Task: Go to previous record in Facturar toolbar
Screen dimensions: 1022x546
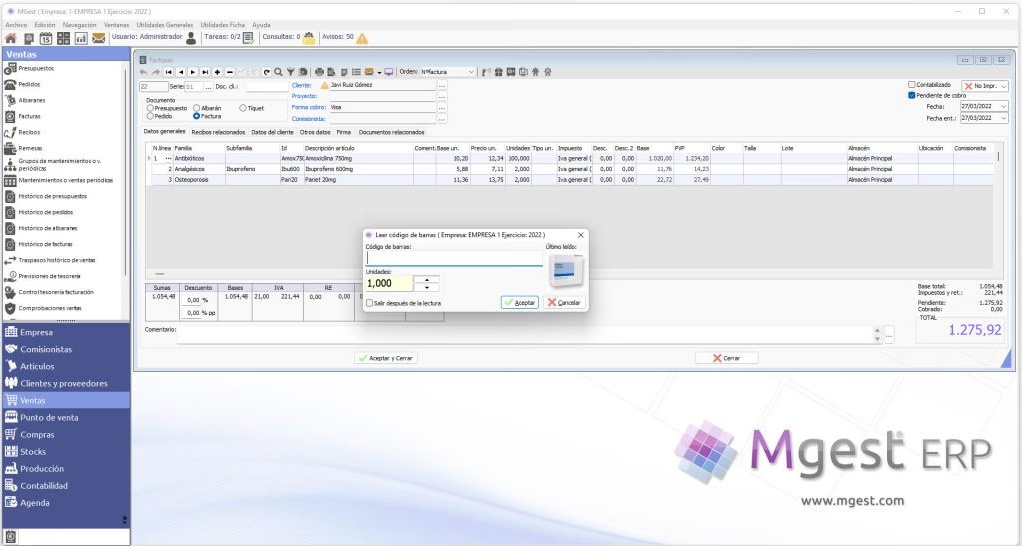Action: click(181, 72)
